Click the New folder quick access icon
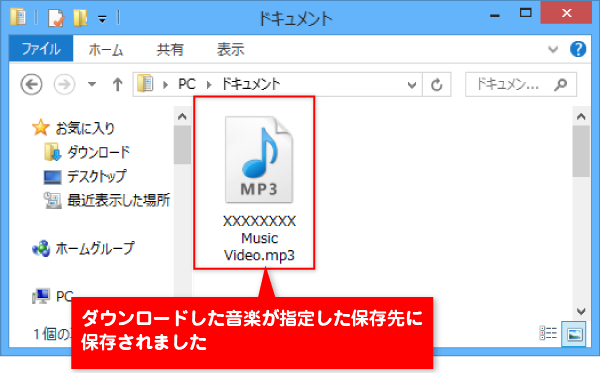 click(80, 18)
